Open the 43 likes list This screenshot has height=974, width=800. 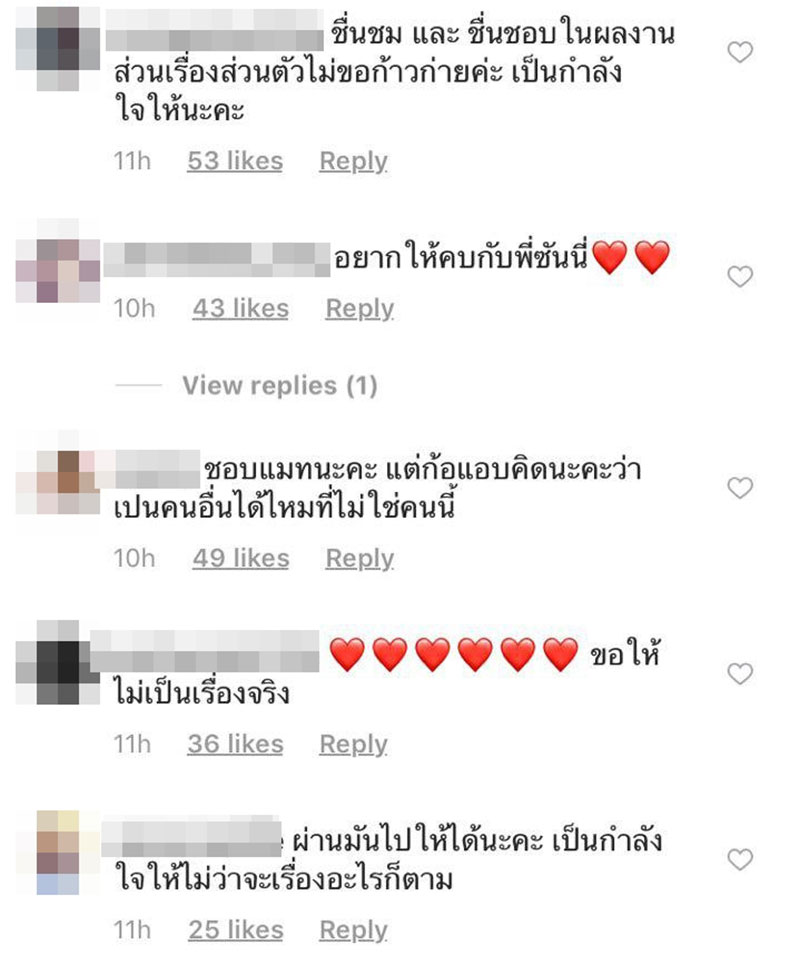[x=240, y=309]
